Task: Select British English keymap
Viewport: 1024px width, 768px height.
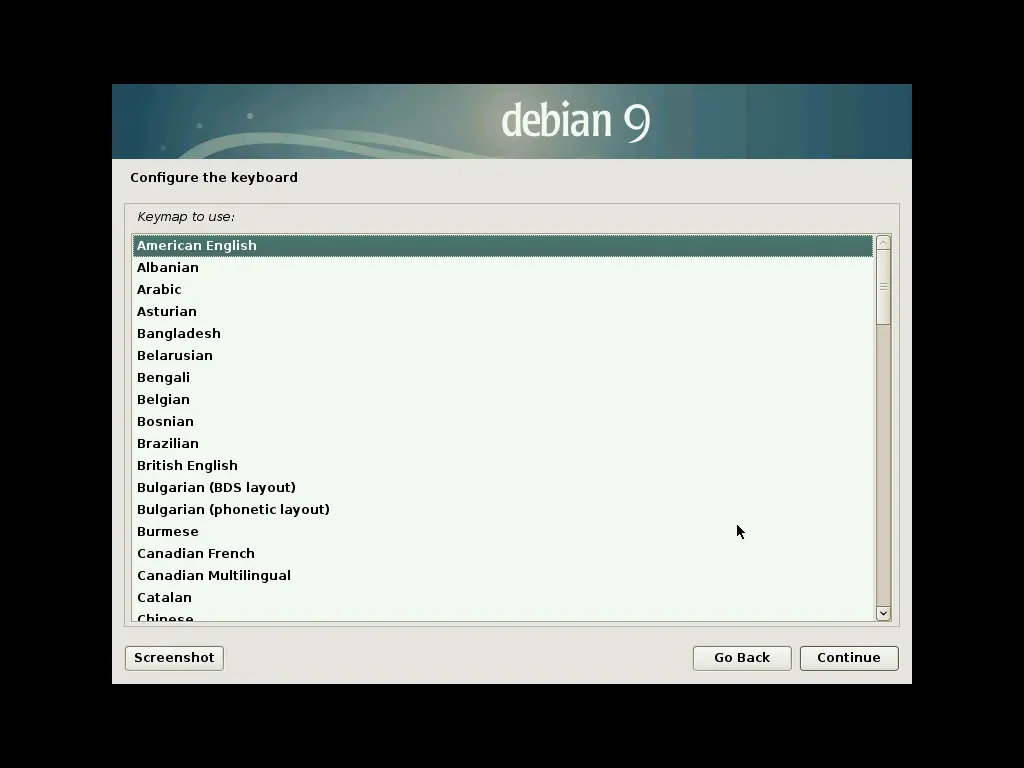Action: click(x=502, y=466)
